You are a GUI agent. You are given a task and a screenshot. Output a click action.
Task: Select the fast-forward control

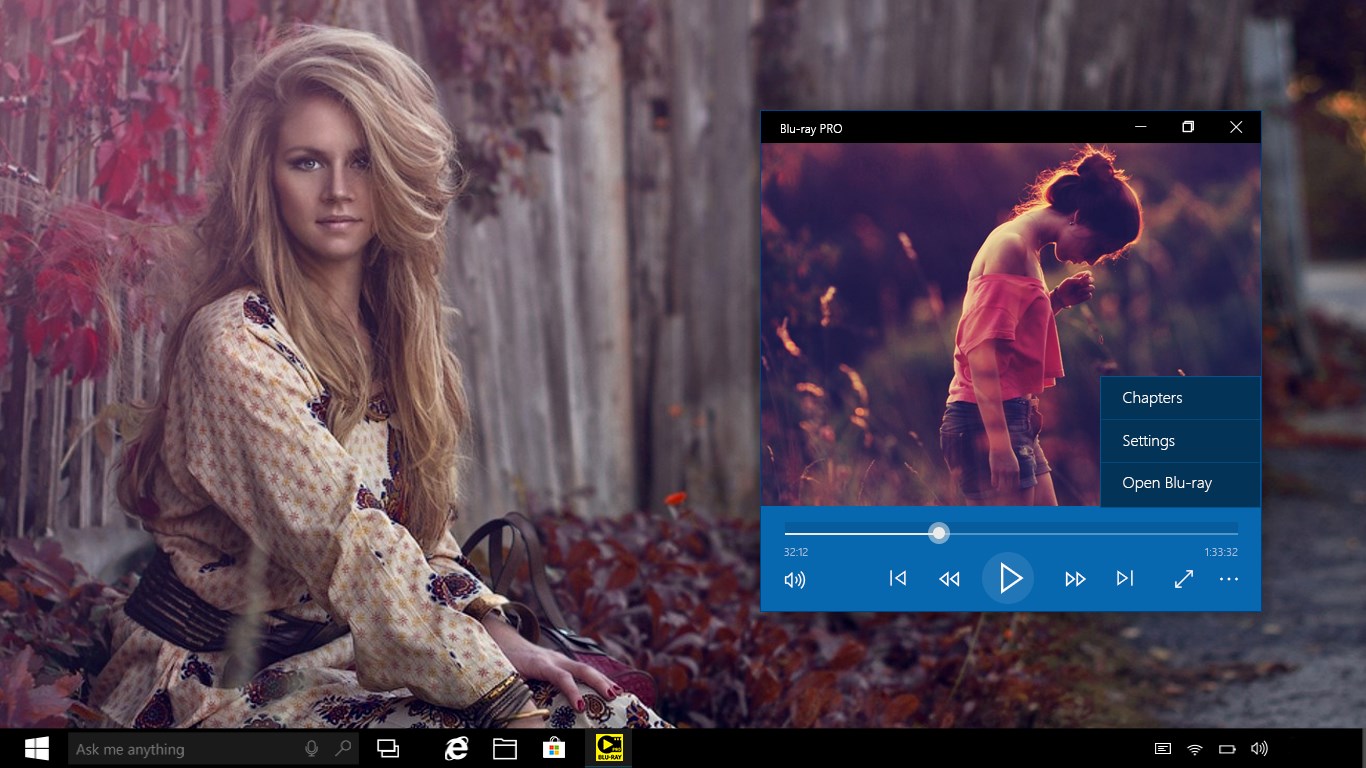point(1075,578)
